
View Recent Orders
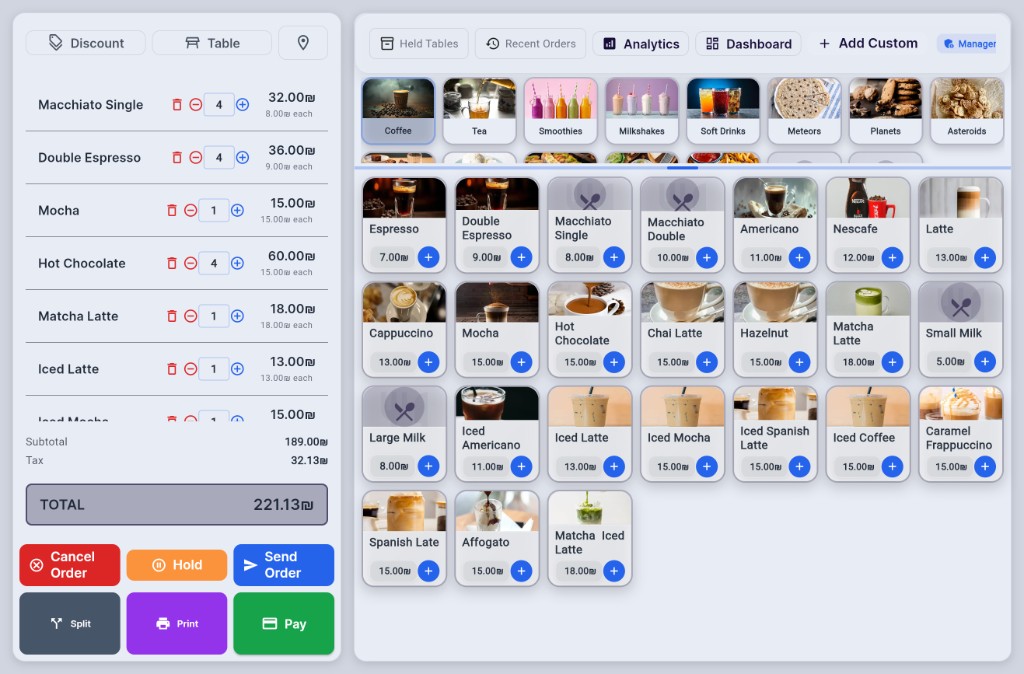pyautogui.click(x=530, y=44)
